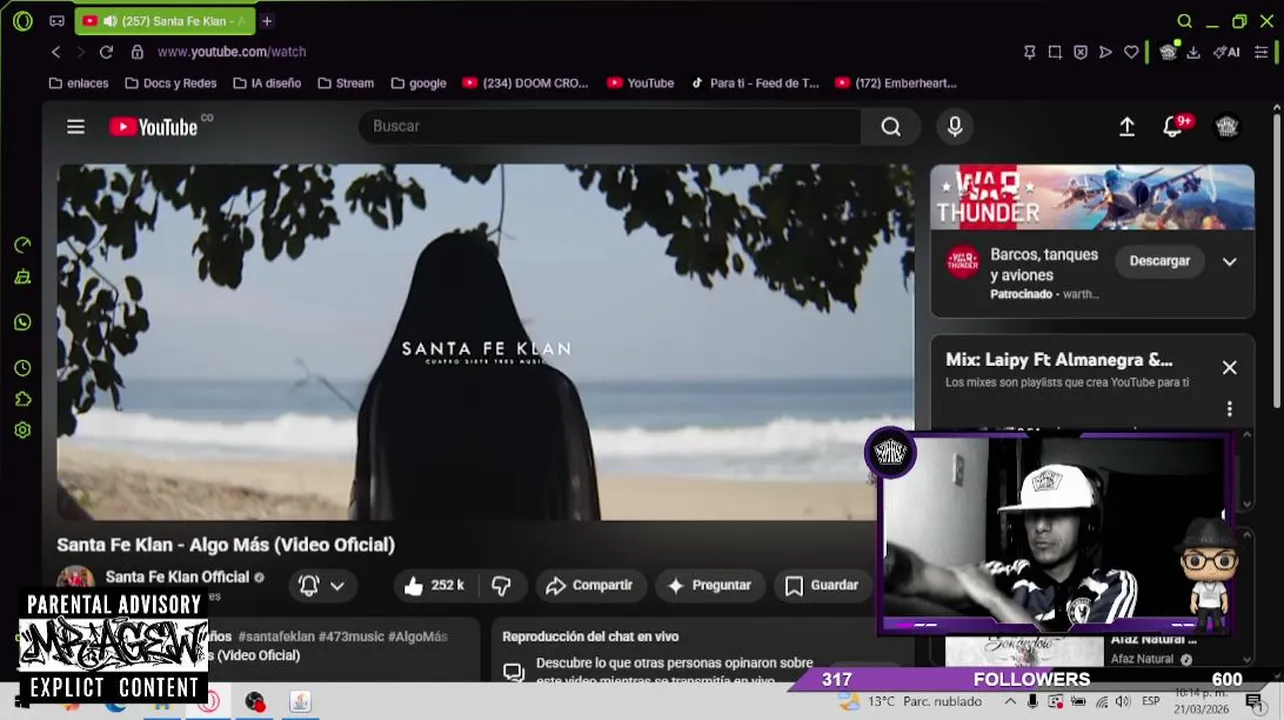
Task: Toggle the ad blocker shield icon
Action: point(1080,52)
